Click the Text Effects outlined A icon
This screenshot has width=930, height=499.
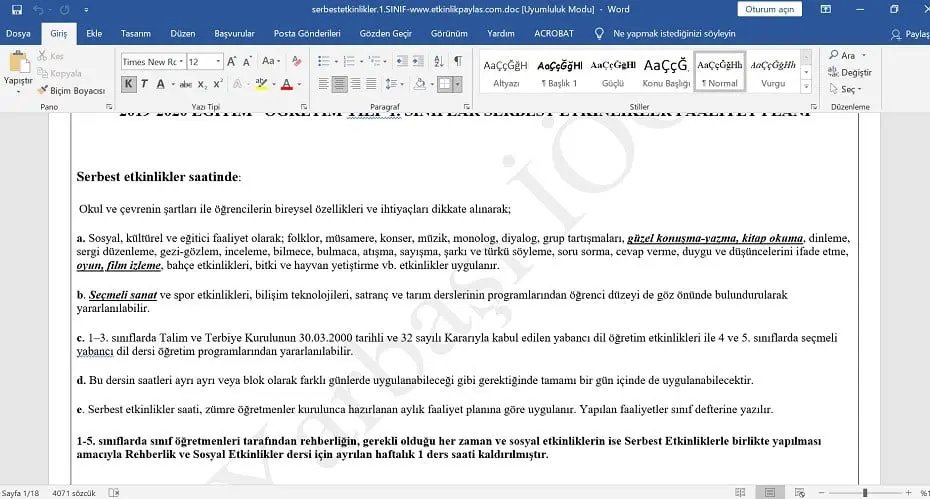pyautogui.click(x=238, y=84)
